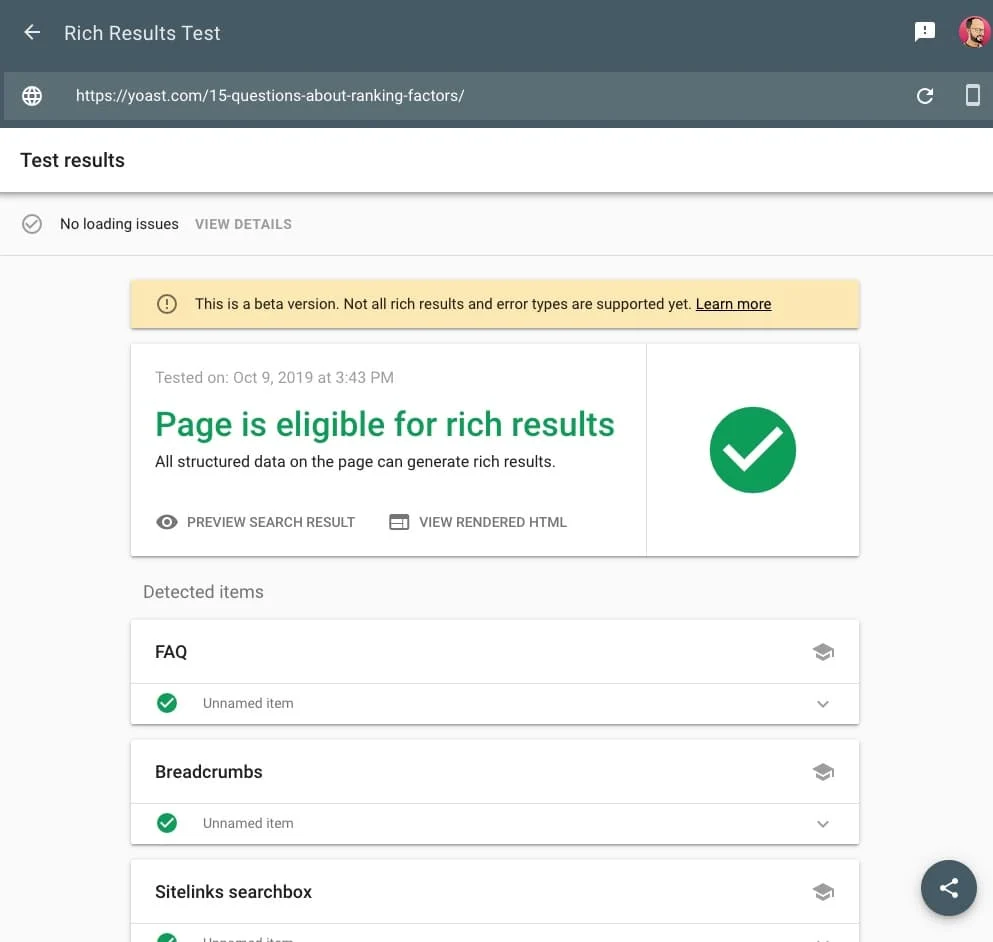Open the share floating action button
The height and width of the screenshot is (942, 993).
click(948, 888)
